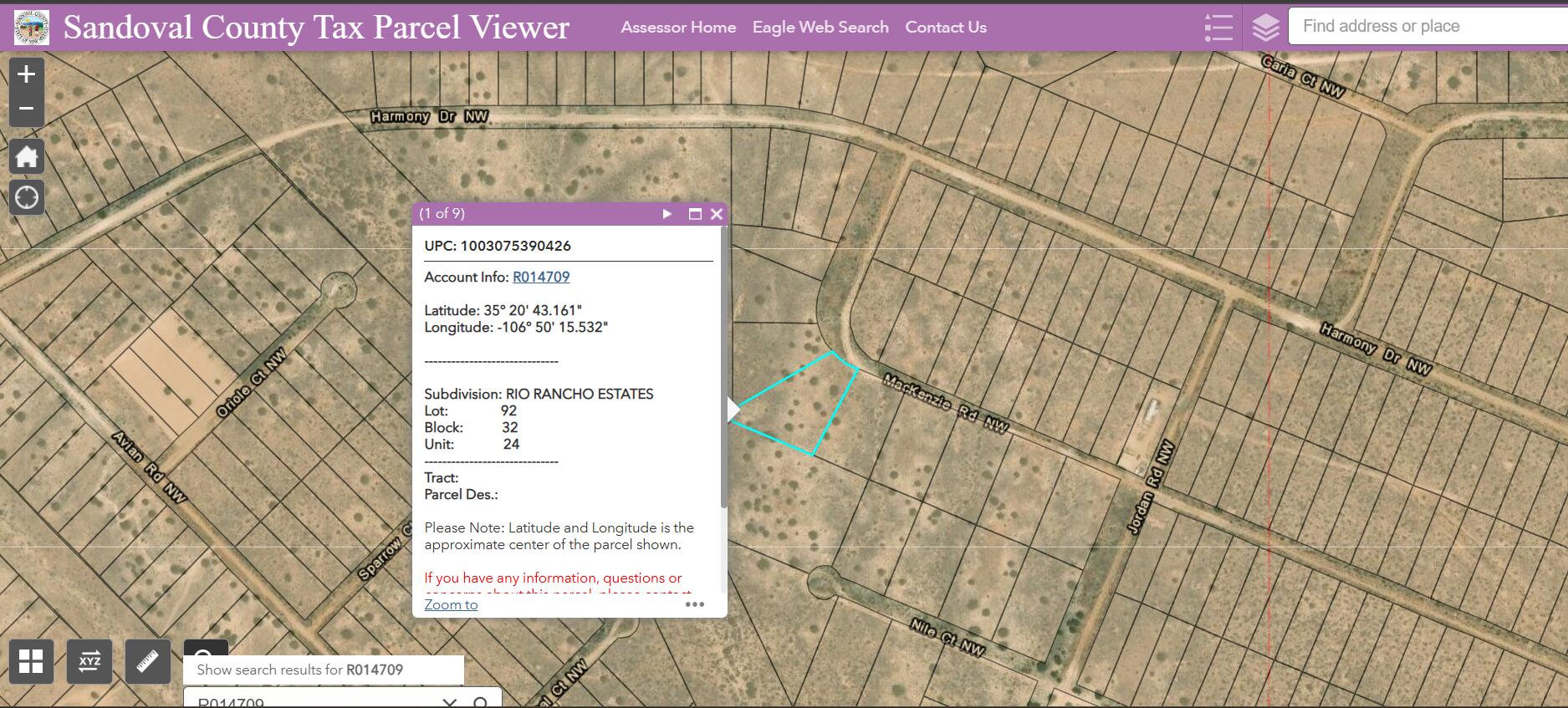Open Eagle Web Search
This screenshot has width=1568, height=708.
[820, 28]
